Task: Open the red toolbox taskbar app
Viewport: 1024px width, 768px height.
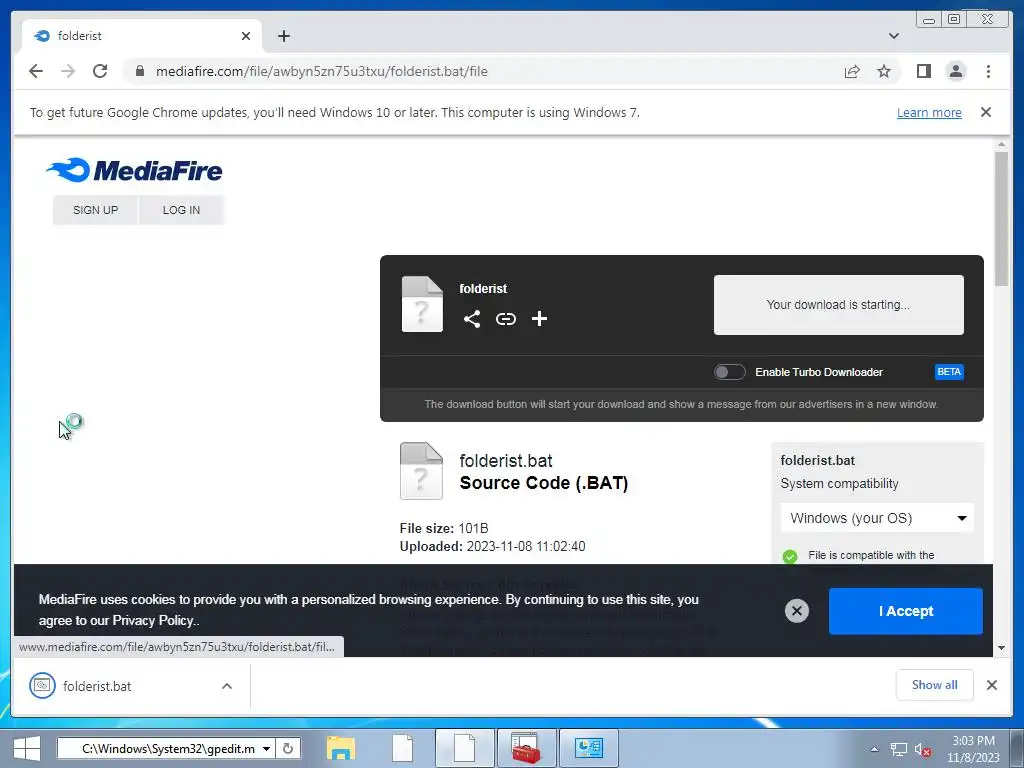Action: point(526,748)
